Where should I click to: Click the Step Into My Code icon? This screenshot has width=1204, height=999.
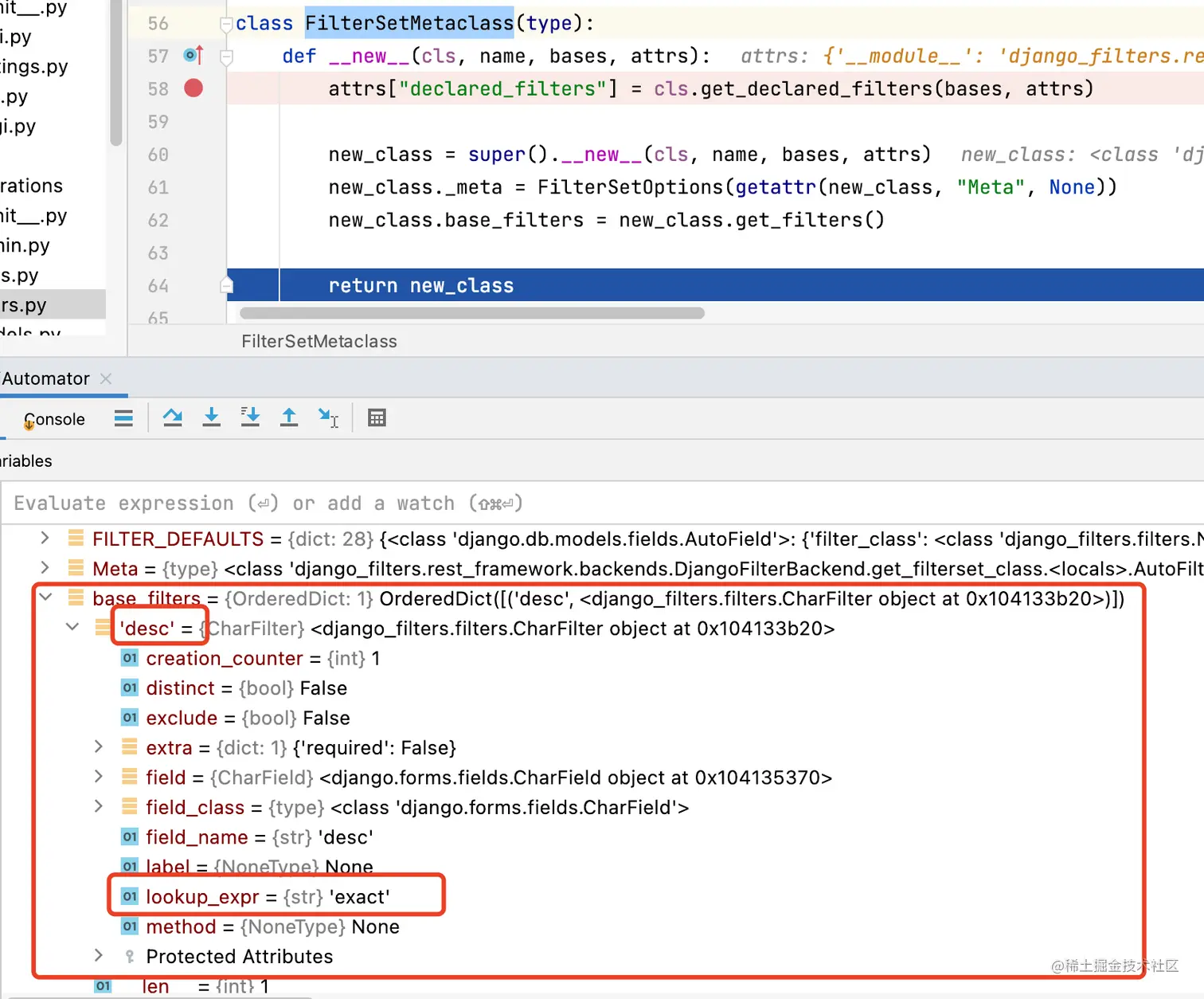pos(250,417)
